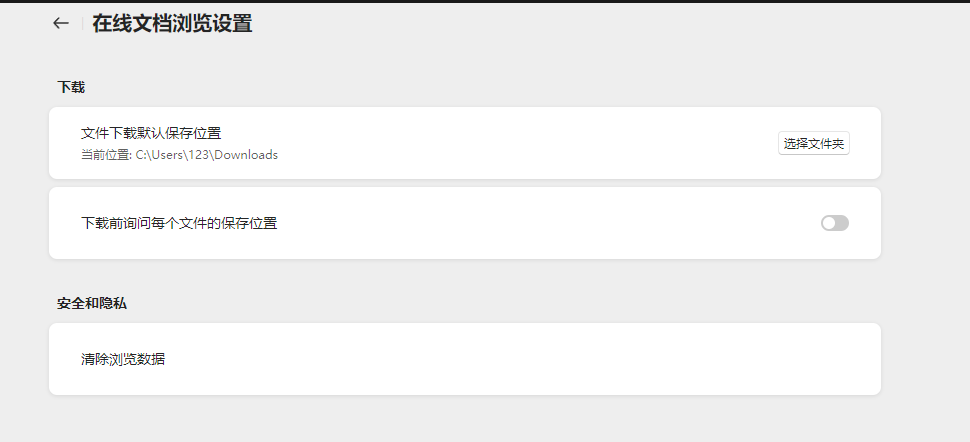Select the 安全和隐私 section heading
Image resolution: width=970 pixels, height=442 pixels.
91,303
